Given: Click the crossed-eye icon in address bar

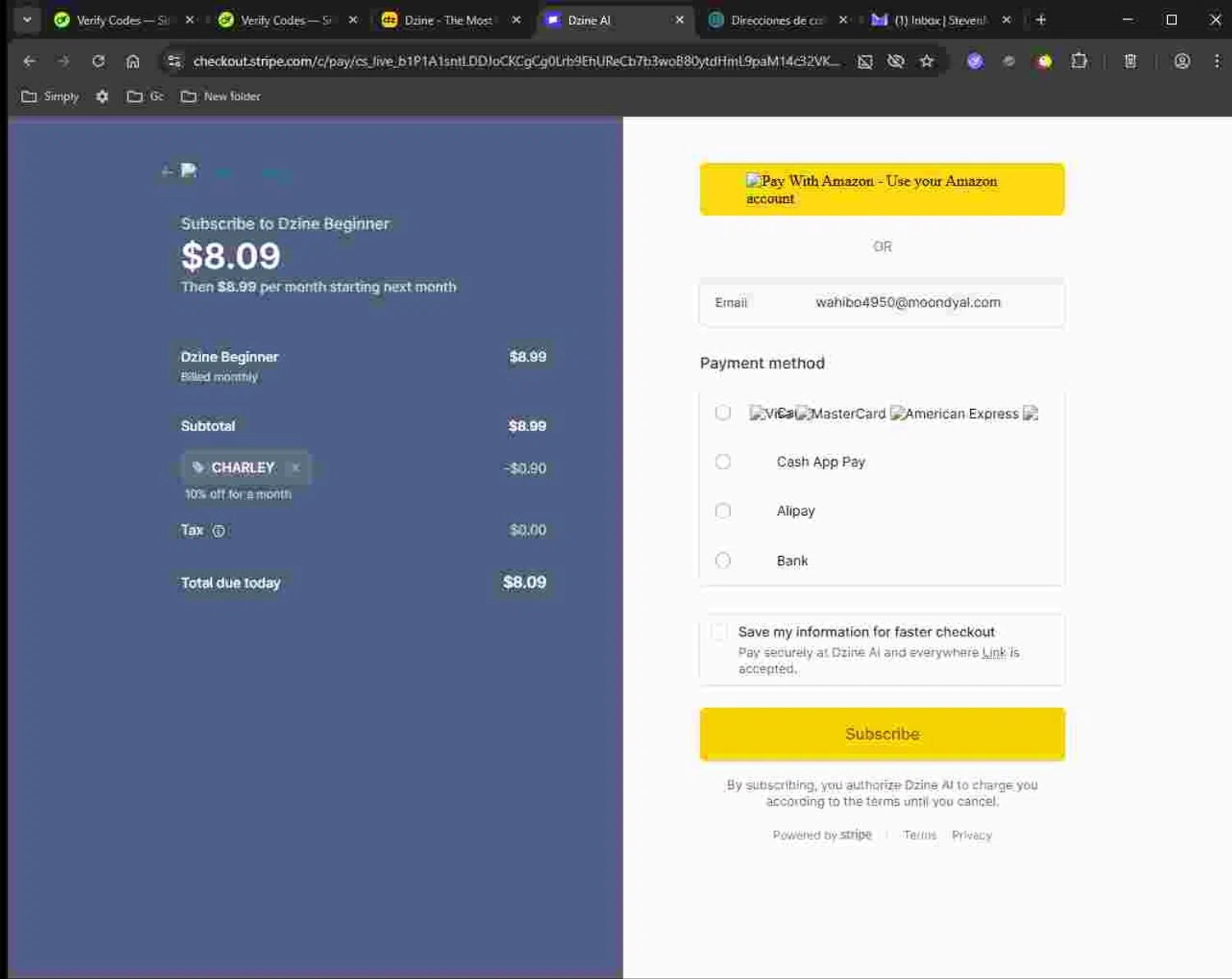Looking at the screenshot, I should (896, 61).
